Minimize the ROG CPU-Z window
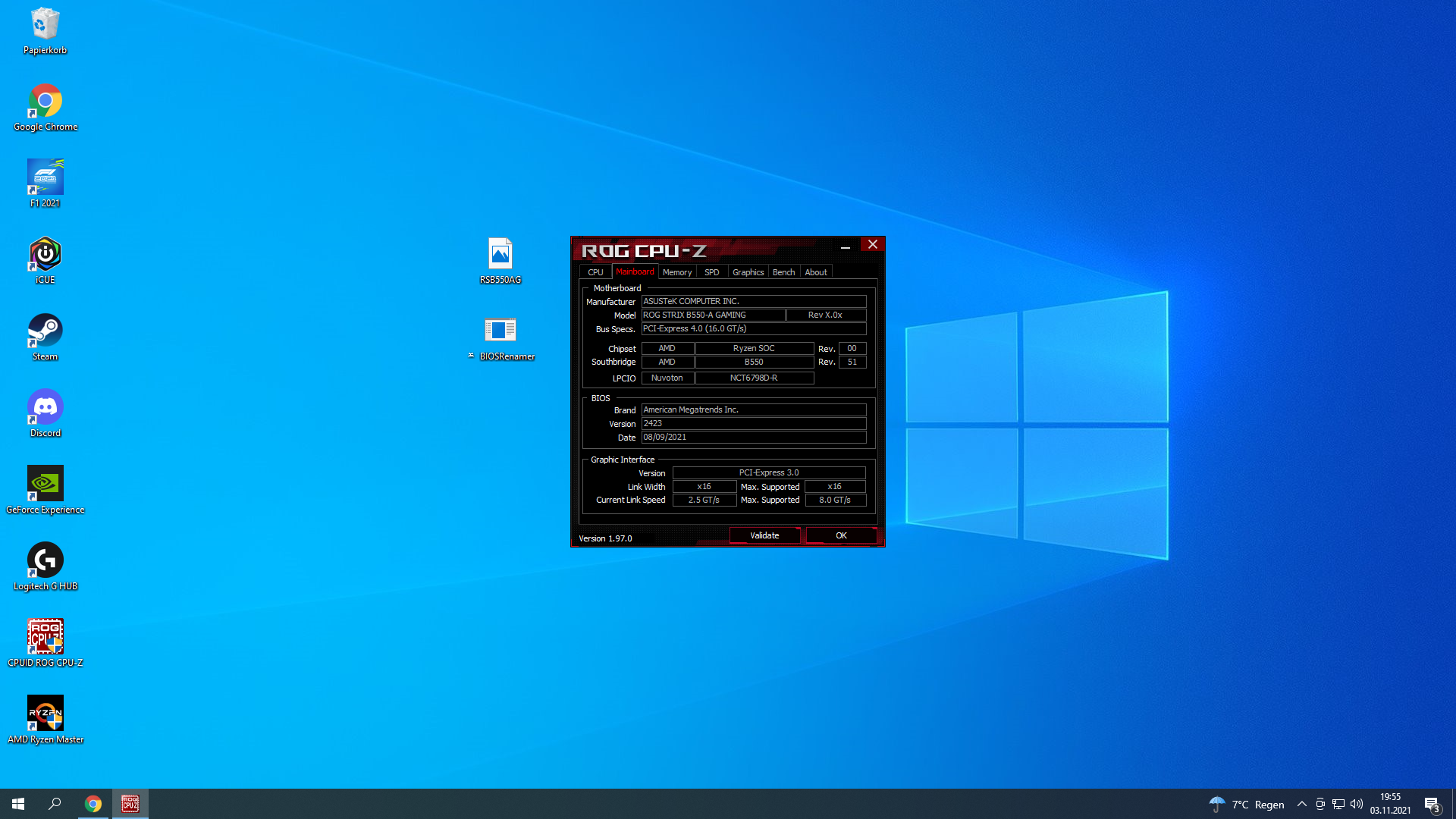Viewport: 1456px width, 819px height. [x=845, y=245]
